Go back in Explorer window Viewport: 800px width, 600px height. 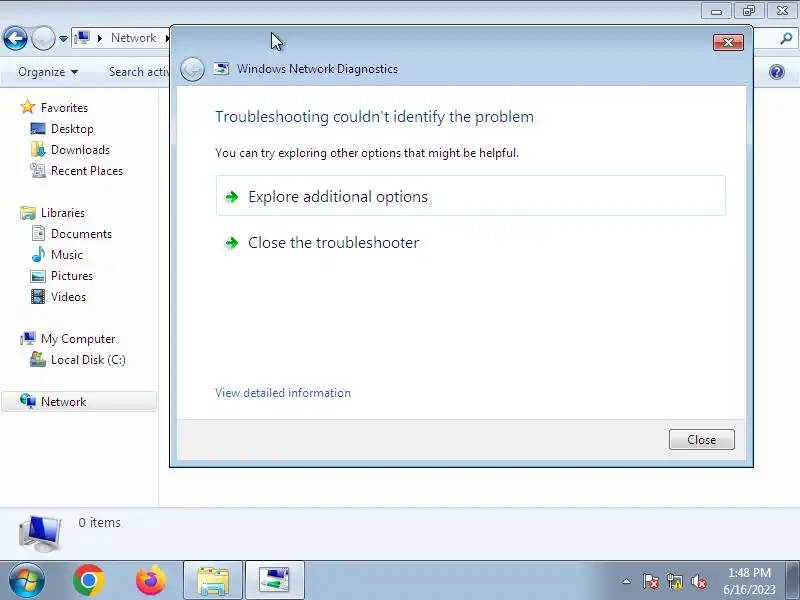click(15, 38)
